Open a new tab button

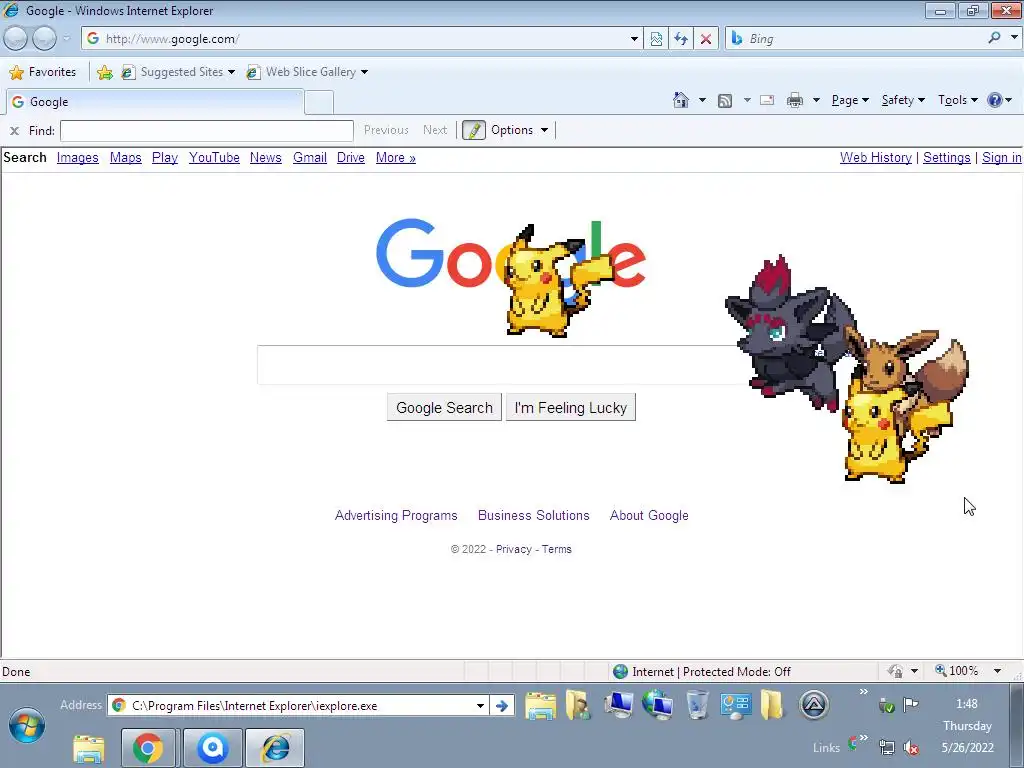coord(319,103)
